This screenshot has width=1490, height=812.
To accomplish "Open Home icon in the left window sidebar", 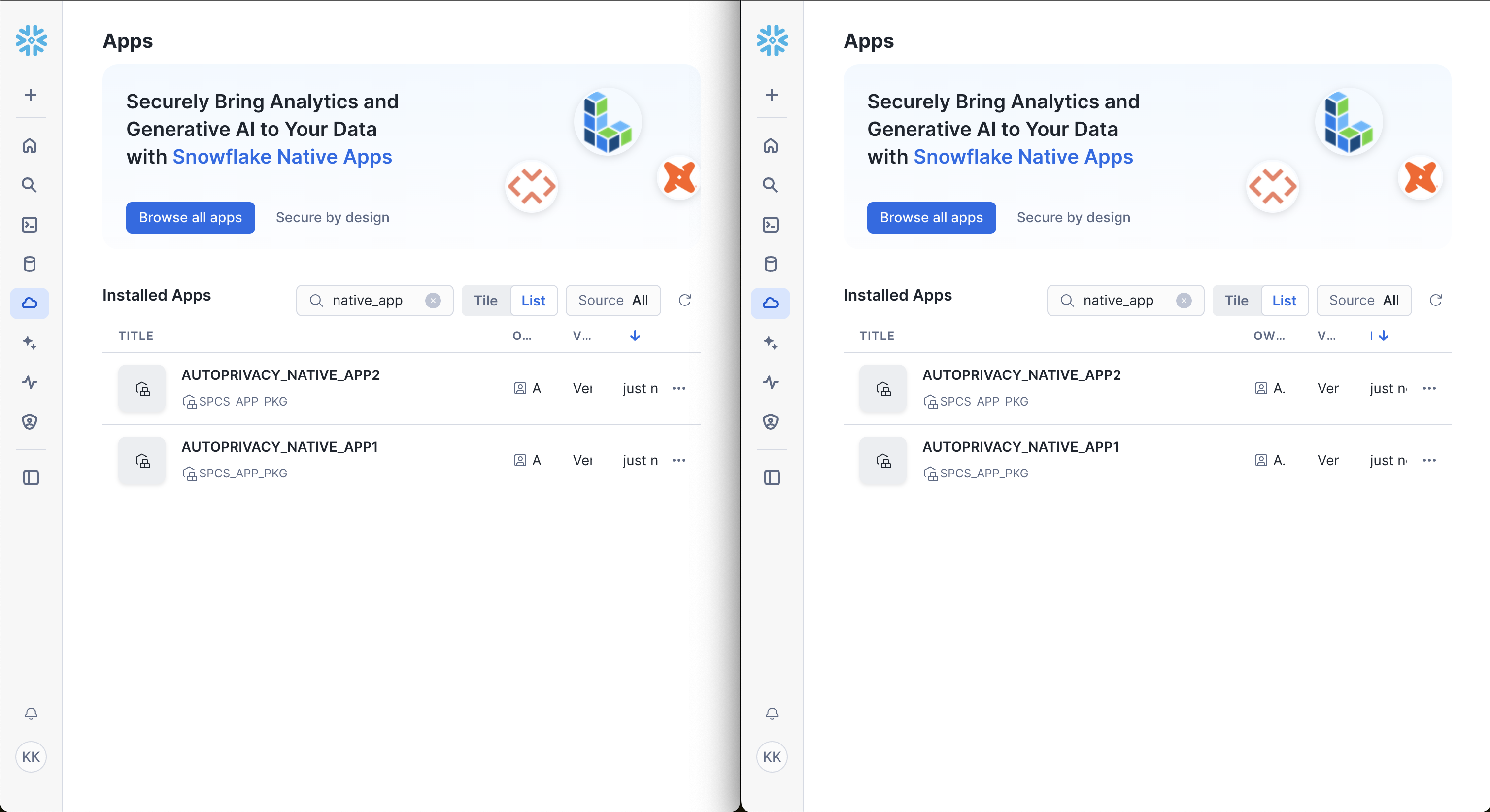I will 30,146.
